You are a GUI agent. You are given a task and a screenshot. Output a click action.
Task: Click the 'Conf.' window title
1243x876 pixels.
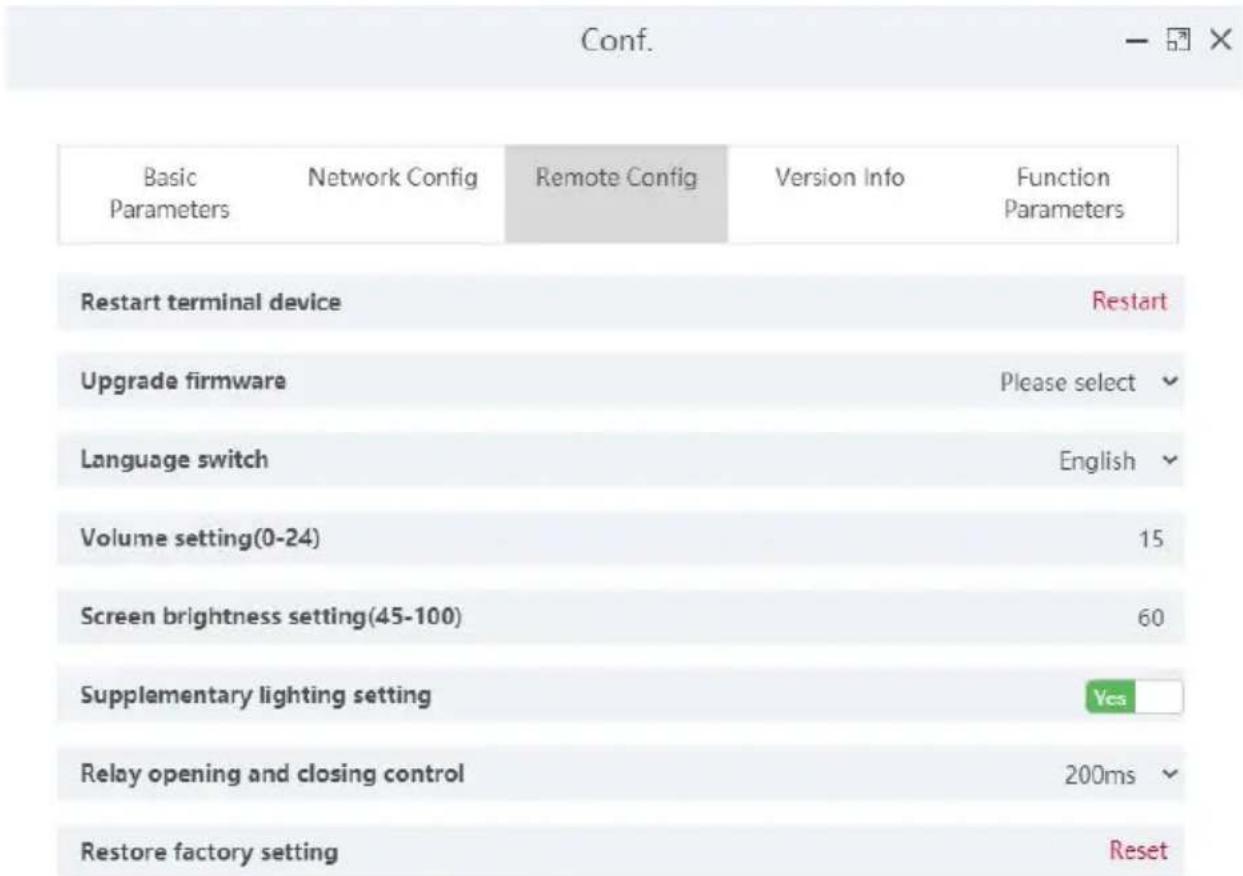(x=618, y=42)
